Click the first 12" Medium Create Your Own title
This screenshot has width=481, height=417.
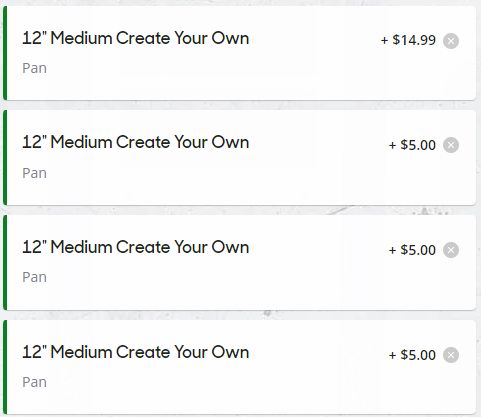coord(136,38)
